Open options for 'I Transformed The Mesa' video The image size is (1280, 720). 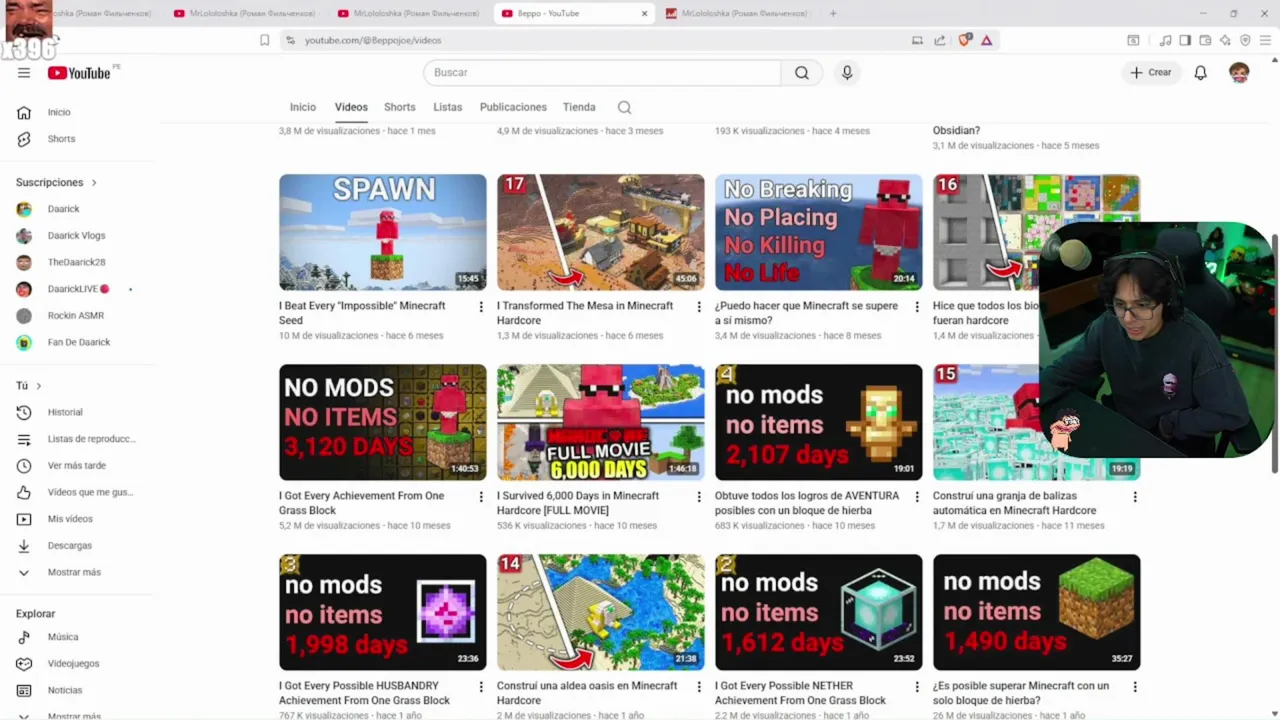[x=699, y=307]
